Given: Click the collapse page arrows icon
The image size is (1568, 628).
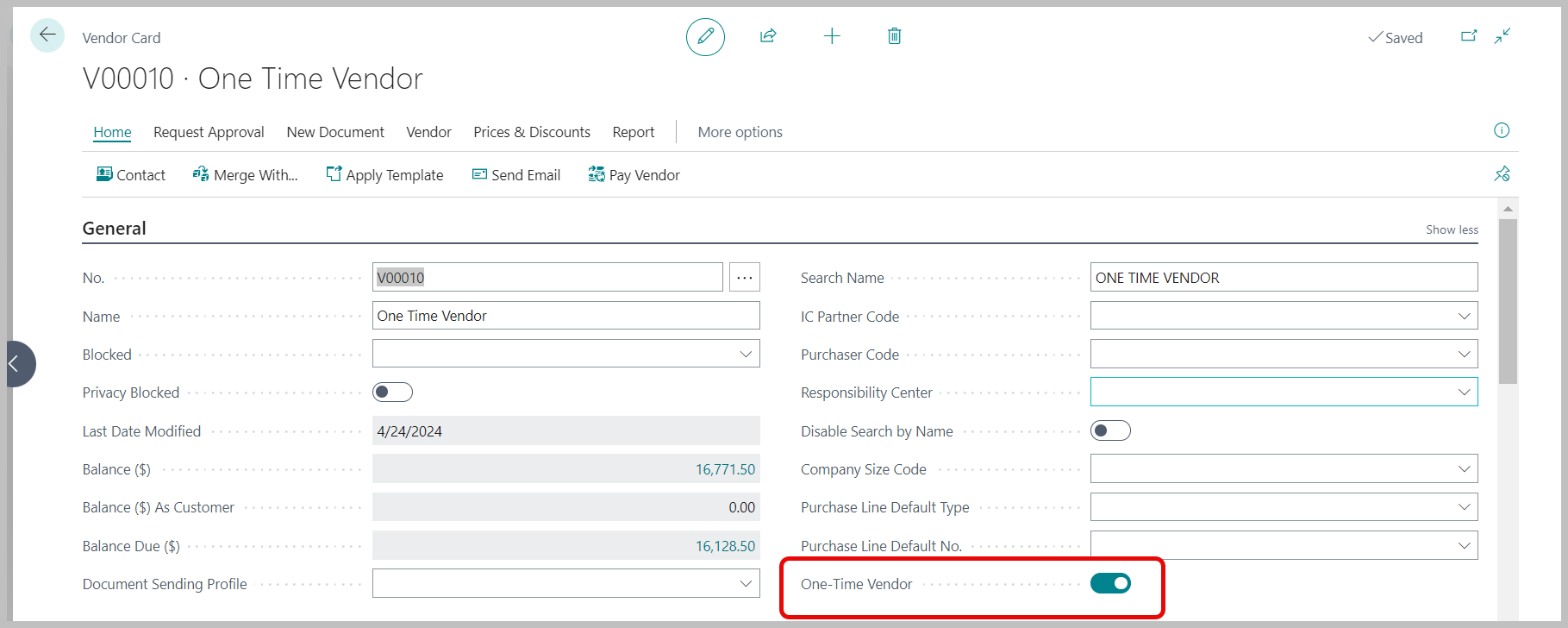Looking at the screenshot, I should [x=1502, y=36].
